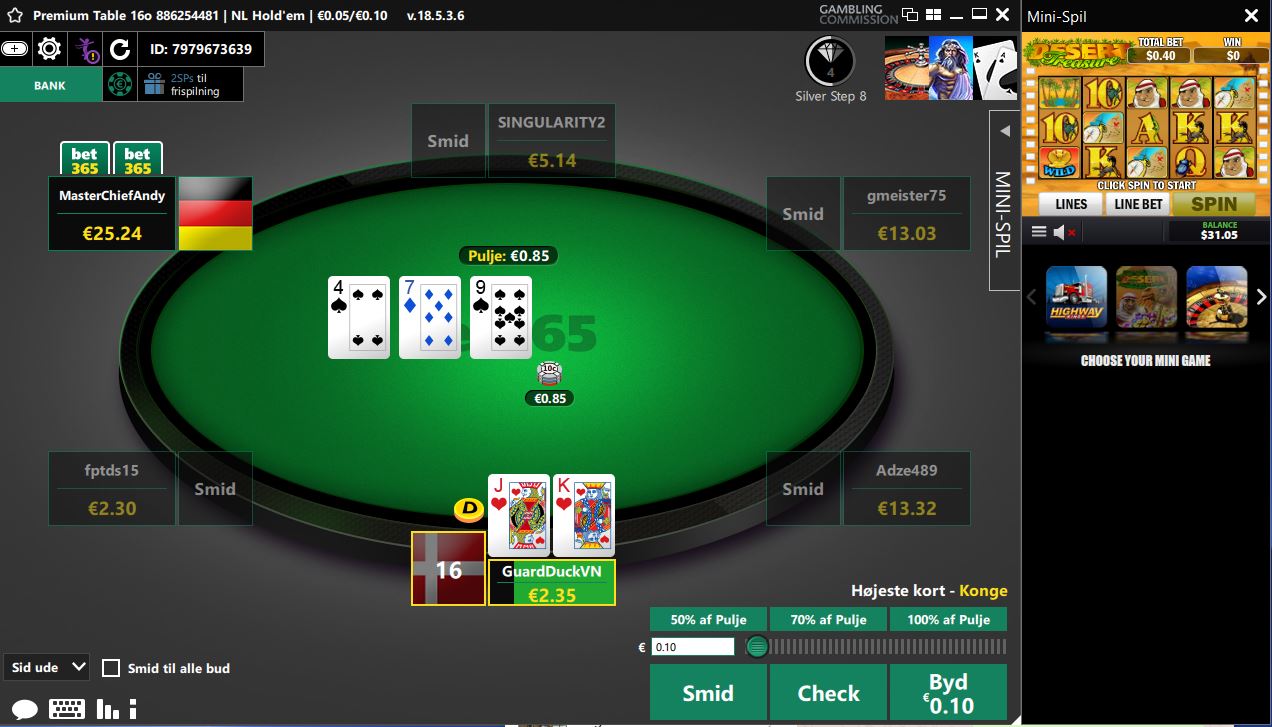
Task: Click the green euro chip icon
Action: point(119,85)
